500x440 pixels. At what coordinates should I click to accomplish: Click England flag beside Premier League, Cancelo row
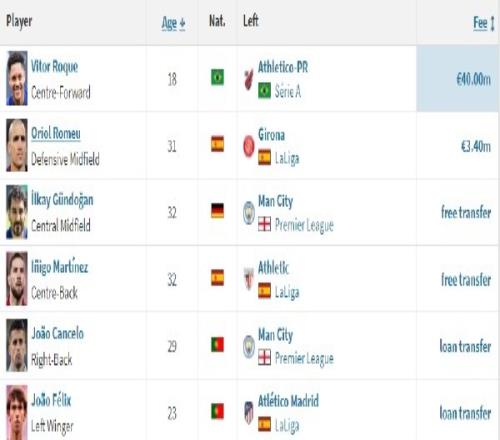point(264,357)
